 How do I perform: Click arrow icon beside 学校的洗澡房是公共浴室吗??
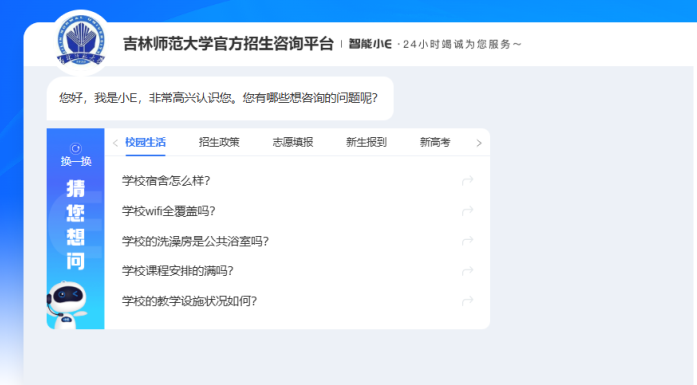467,241
